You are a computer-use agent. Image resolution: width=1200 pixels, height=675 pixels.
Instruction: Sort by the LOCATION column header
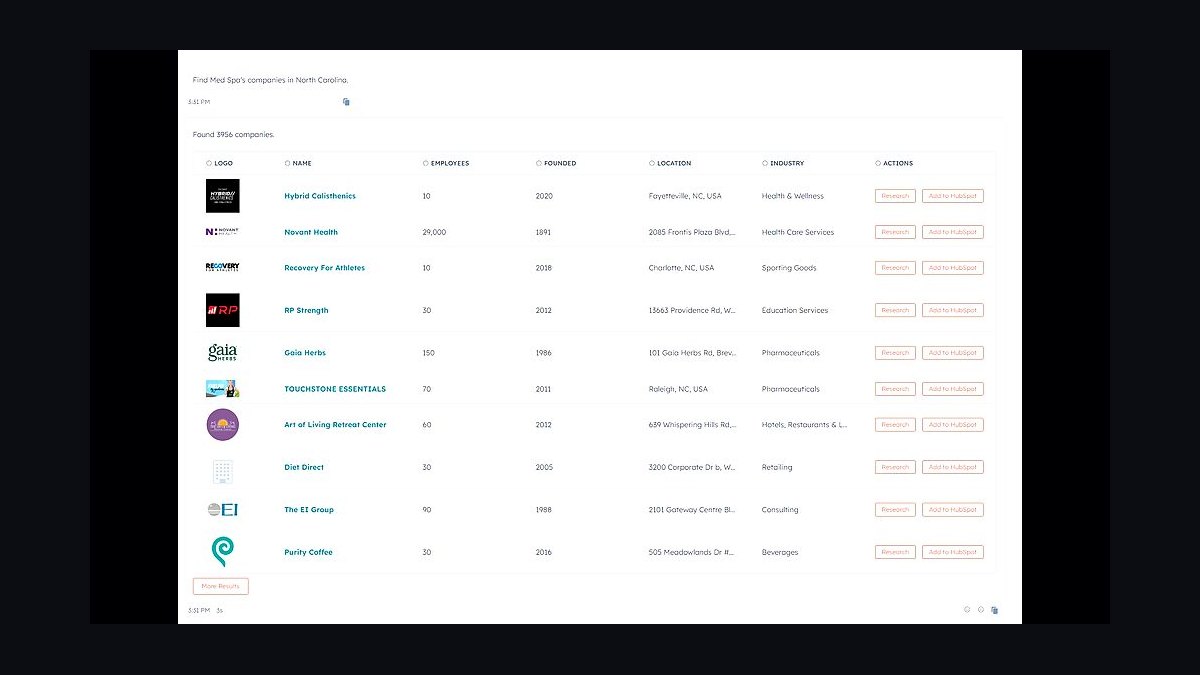click(x=670, y=163)
